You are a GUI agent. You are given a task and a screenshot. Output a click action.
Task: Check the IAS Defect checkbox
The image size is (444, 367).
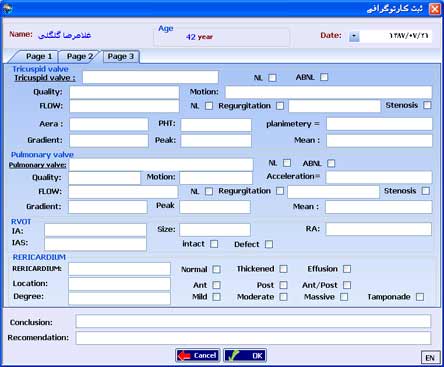click(269, 244)
